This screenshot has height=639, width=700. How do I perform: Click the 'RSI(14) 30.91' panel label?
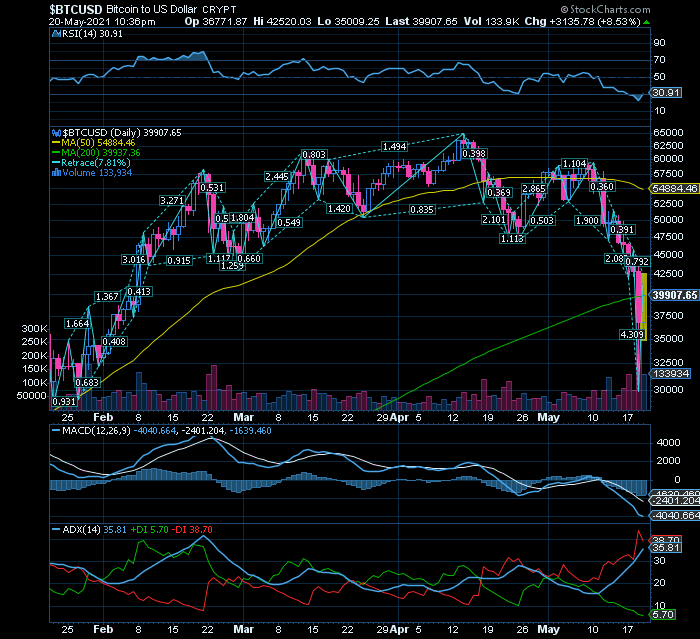[92, 33]
